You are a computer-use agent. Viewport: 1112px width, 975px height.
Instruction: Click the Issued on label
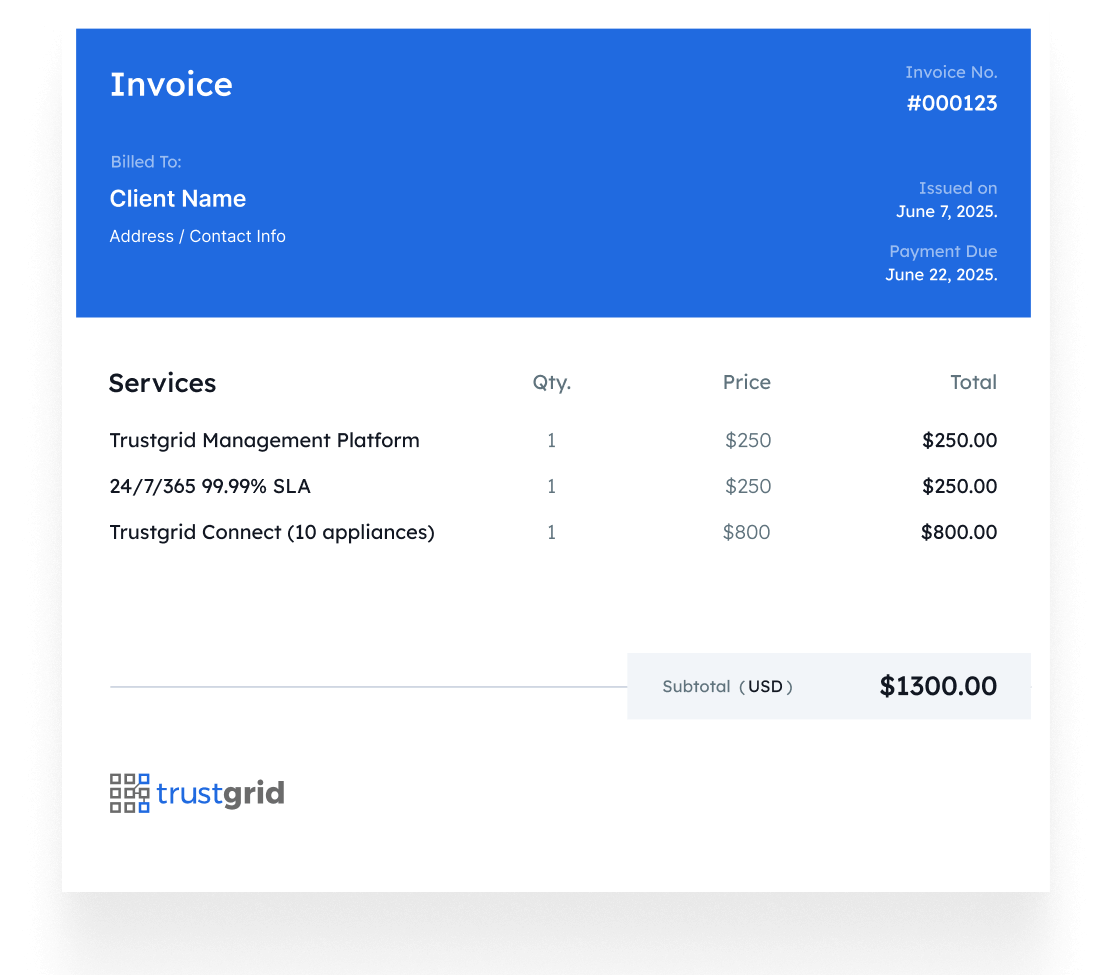(x=958, y=188)
